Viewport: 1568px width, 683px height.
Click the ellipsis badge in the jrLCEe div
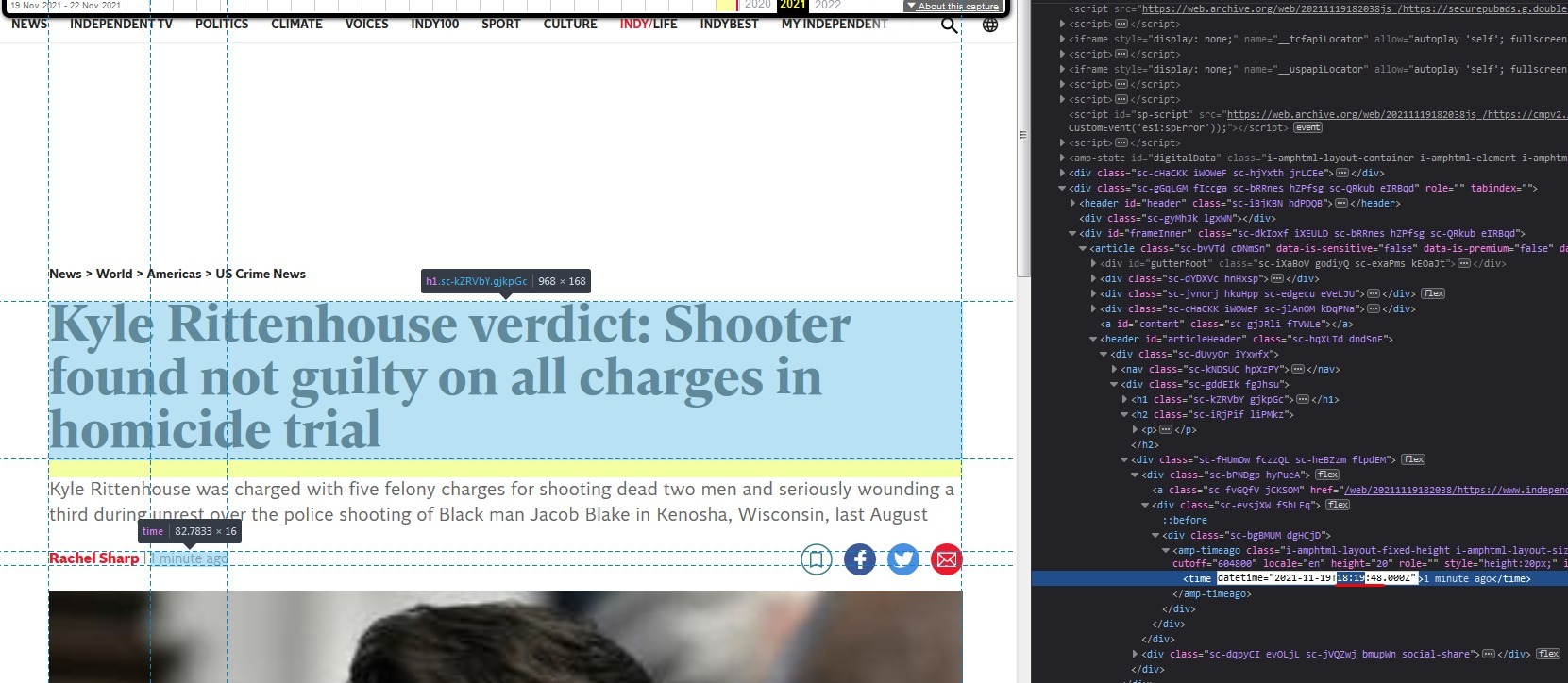pyautogui.click(x=1341, y=173)
